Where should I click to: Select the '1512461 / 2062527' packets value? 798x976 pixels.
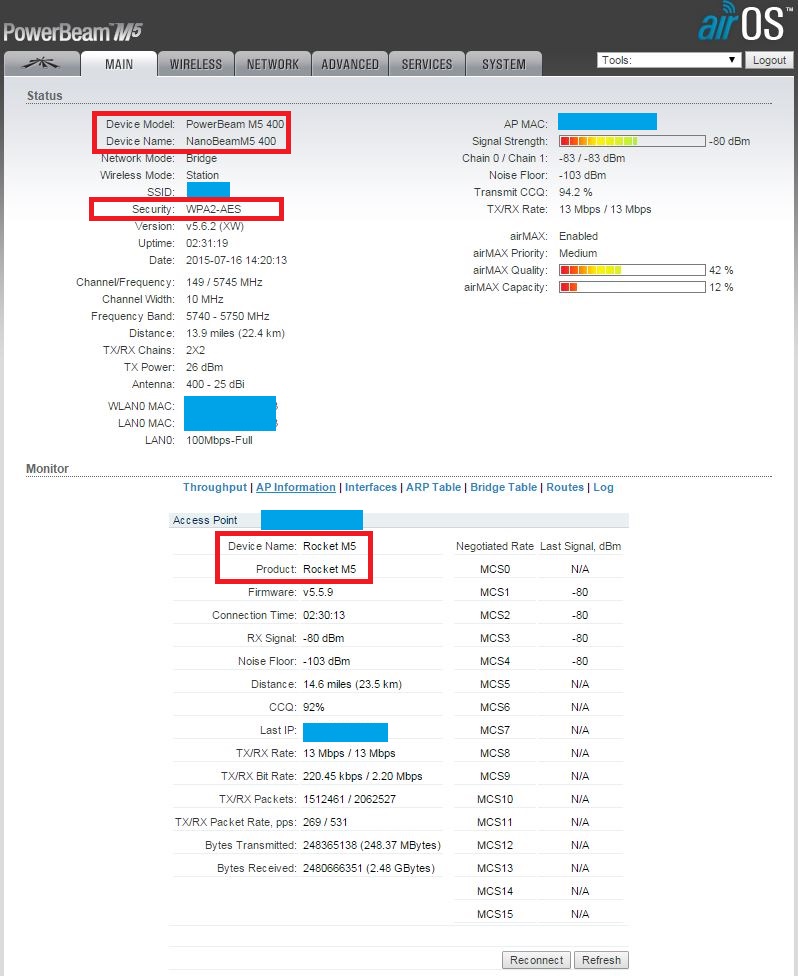click(349, 799)
